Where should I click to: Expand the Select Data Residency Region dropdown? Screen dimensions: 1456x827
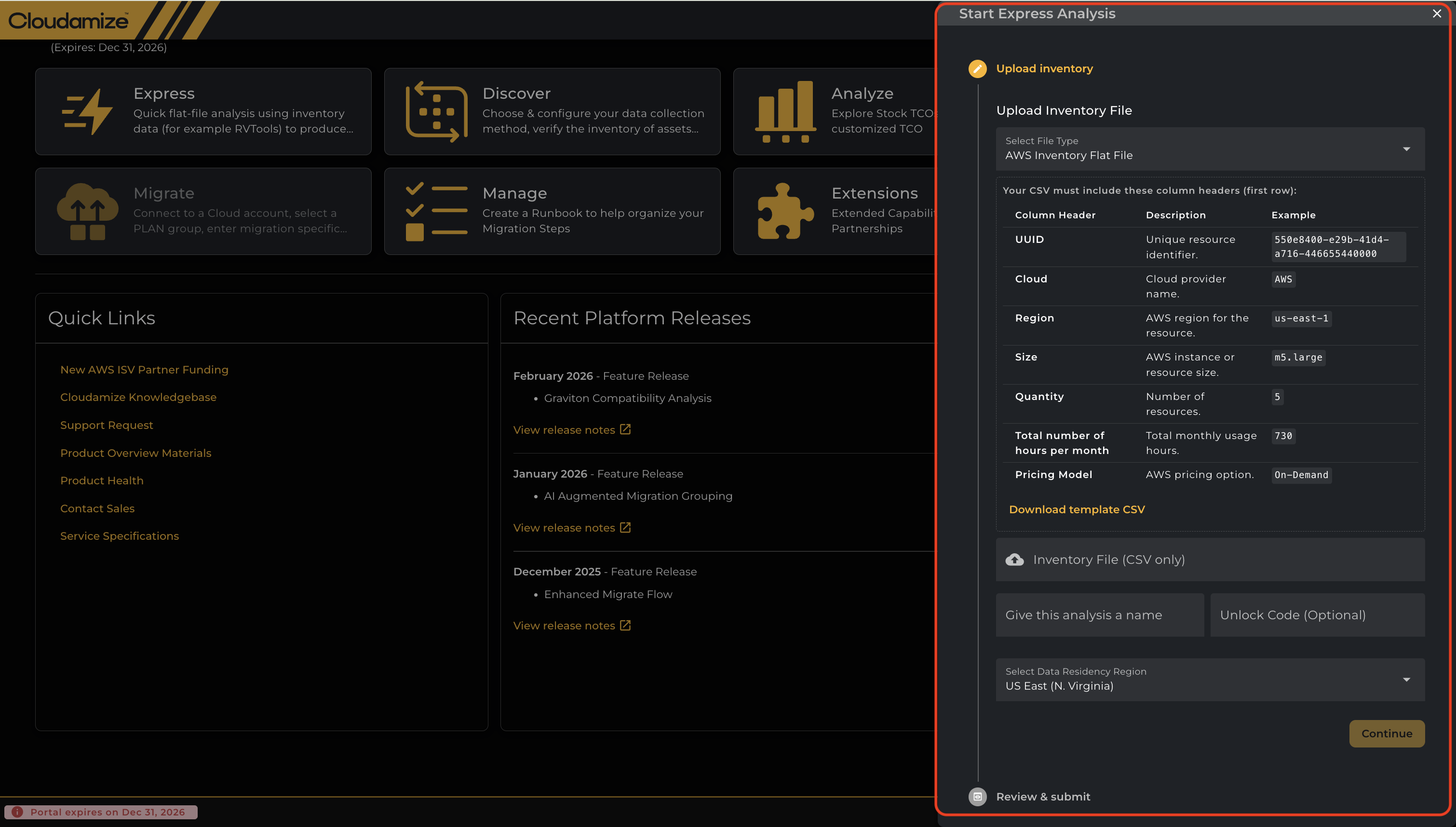pos(1210,680)
